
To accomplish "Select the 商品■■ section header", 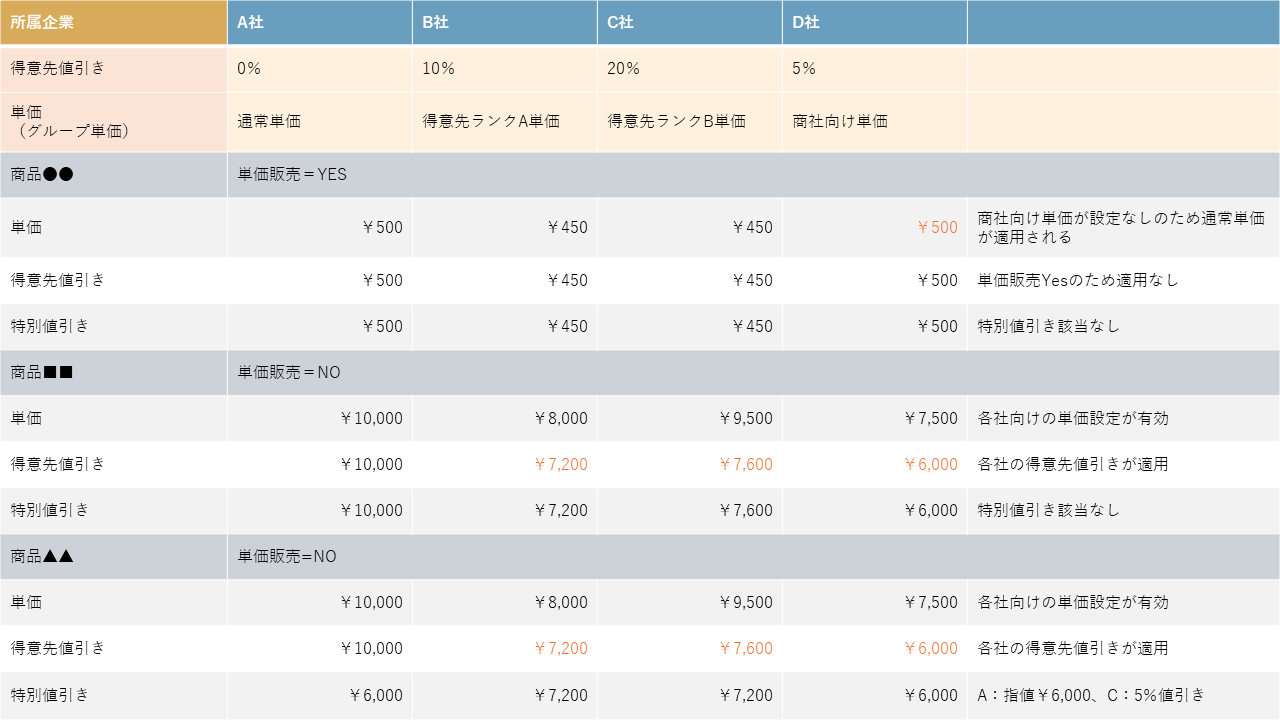I will click(113, 372).
